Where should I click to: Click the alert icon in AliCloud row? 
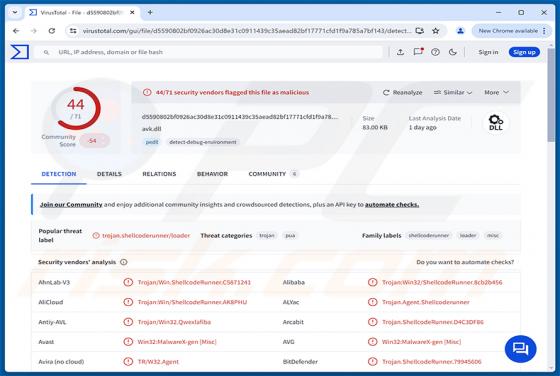tap(128, 302)
